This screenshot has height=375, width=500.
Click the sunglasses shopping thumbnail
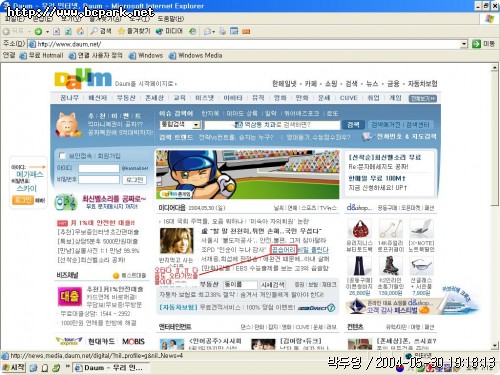421,266
